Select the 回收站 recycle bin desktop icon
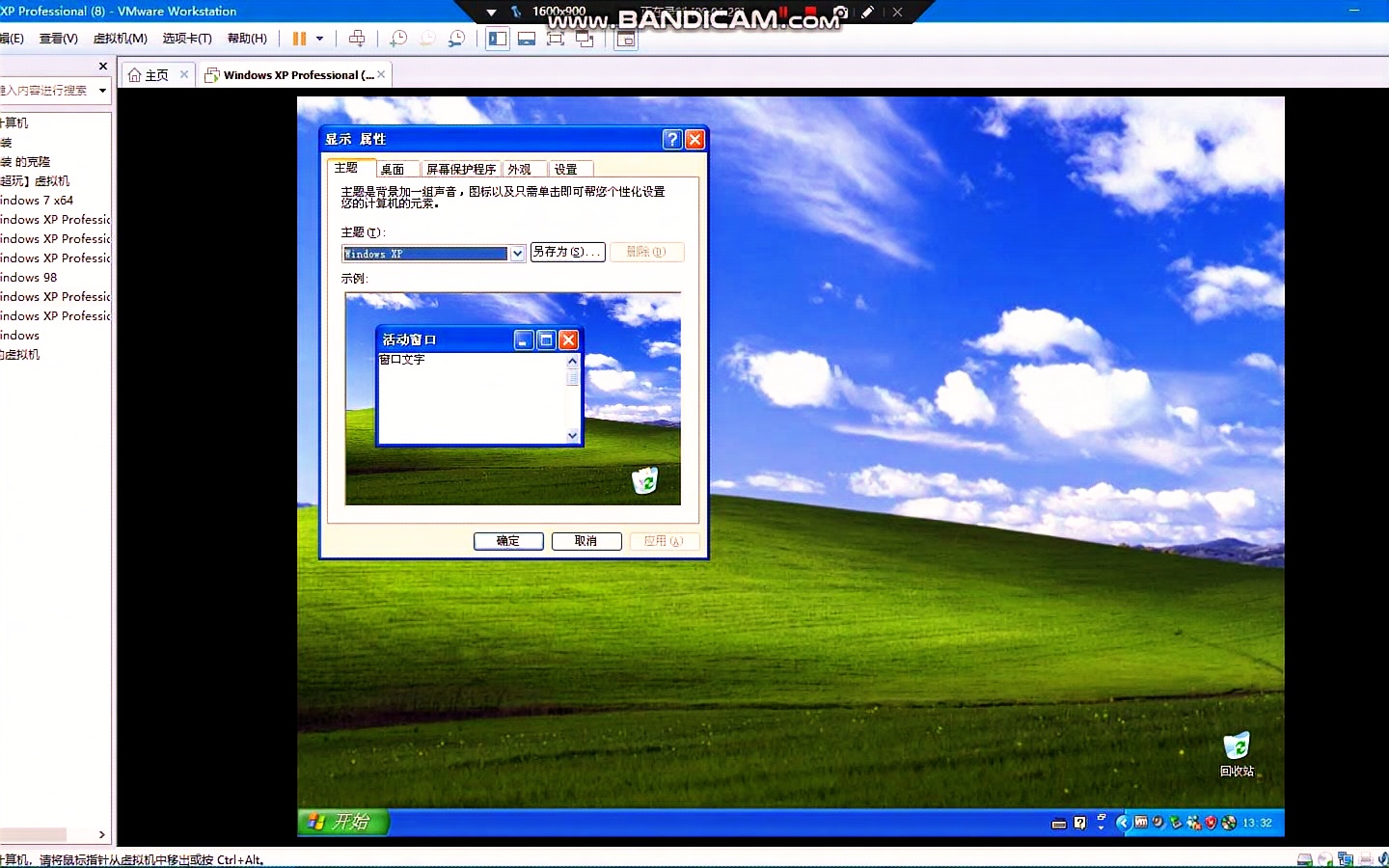Image resolution: width=1389 pixels, height=868 pixels. pyautogui.click(x=1237, y=754)
